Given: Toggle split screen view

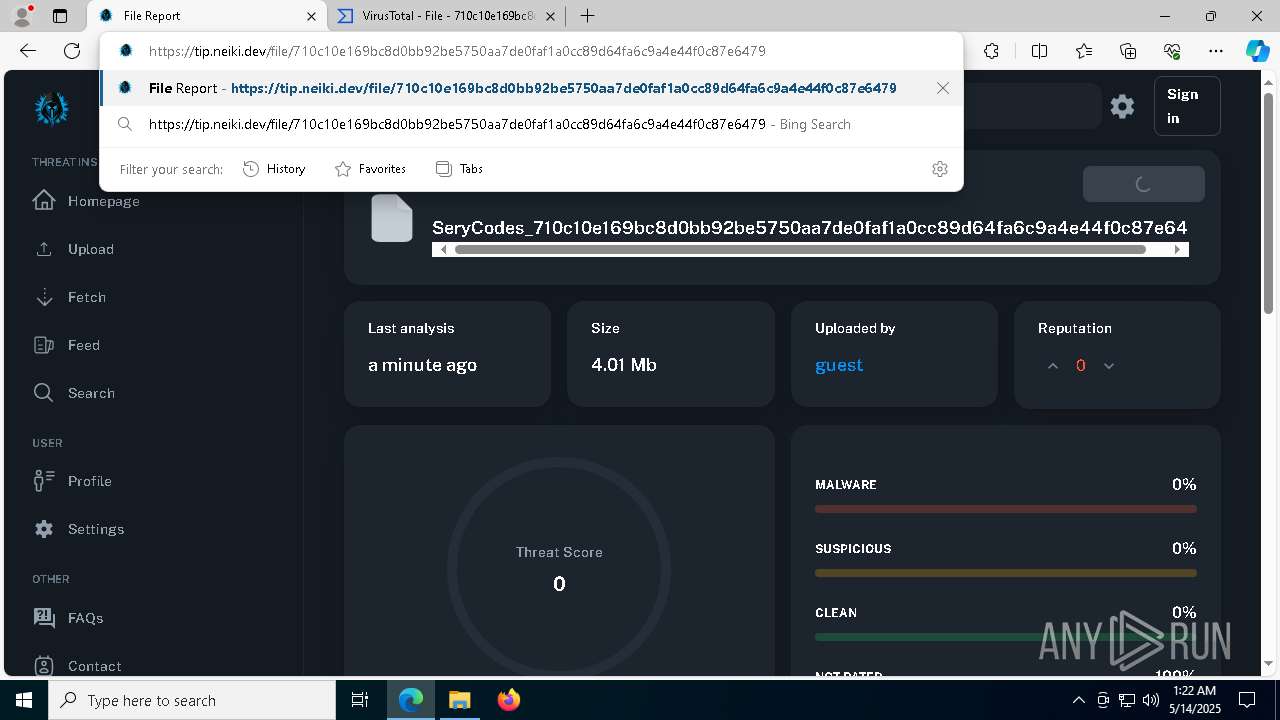Looking at the screenshot, I should coord(1039,51).
